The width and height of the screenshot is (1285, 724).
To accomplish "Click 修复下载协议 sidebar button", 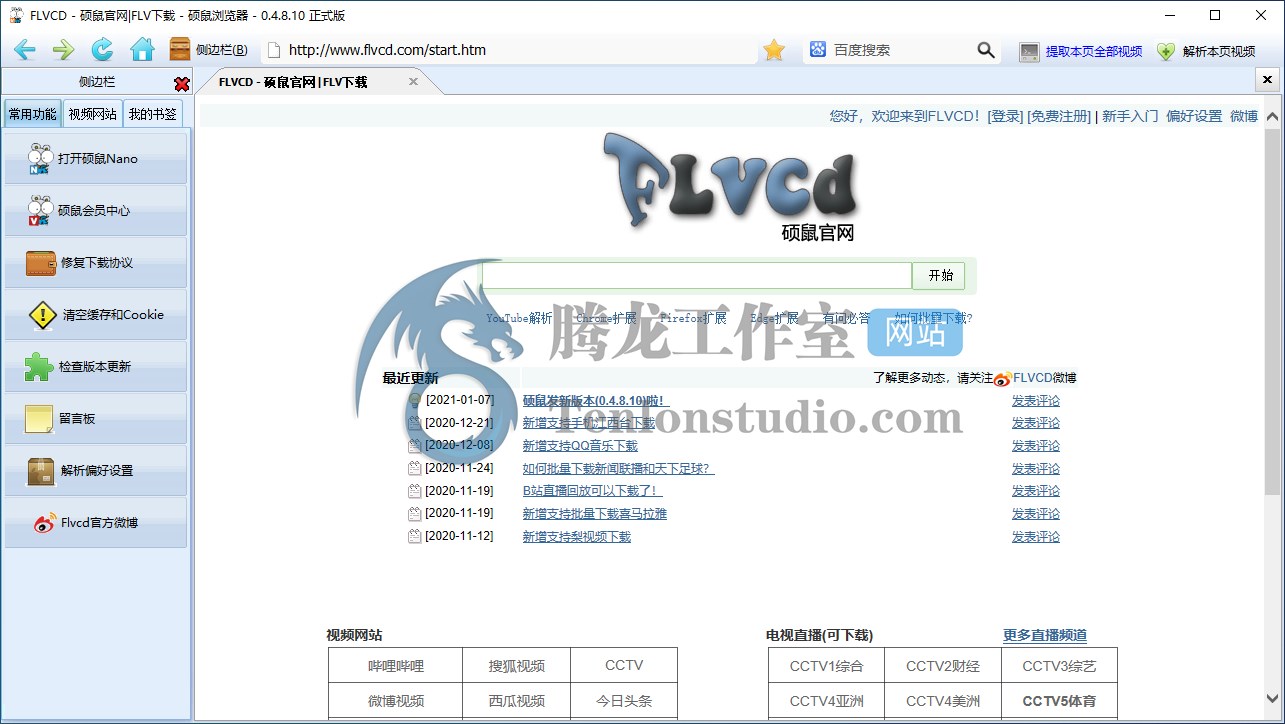I will [96, 262].
